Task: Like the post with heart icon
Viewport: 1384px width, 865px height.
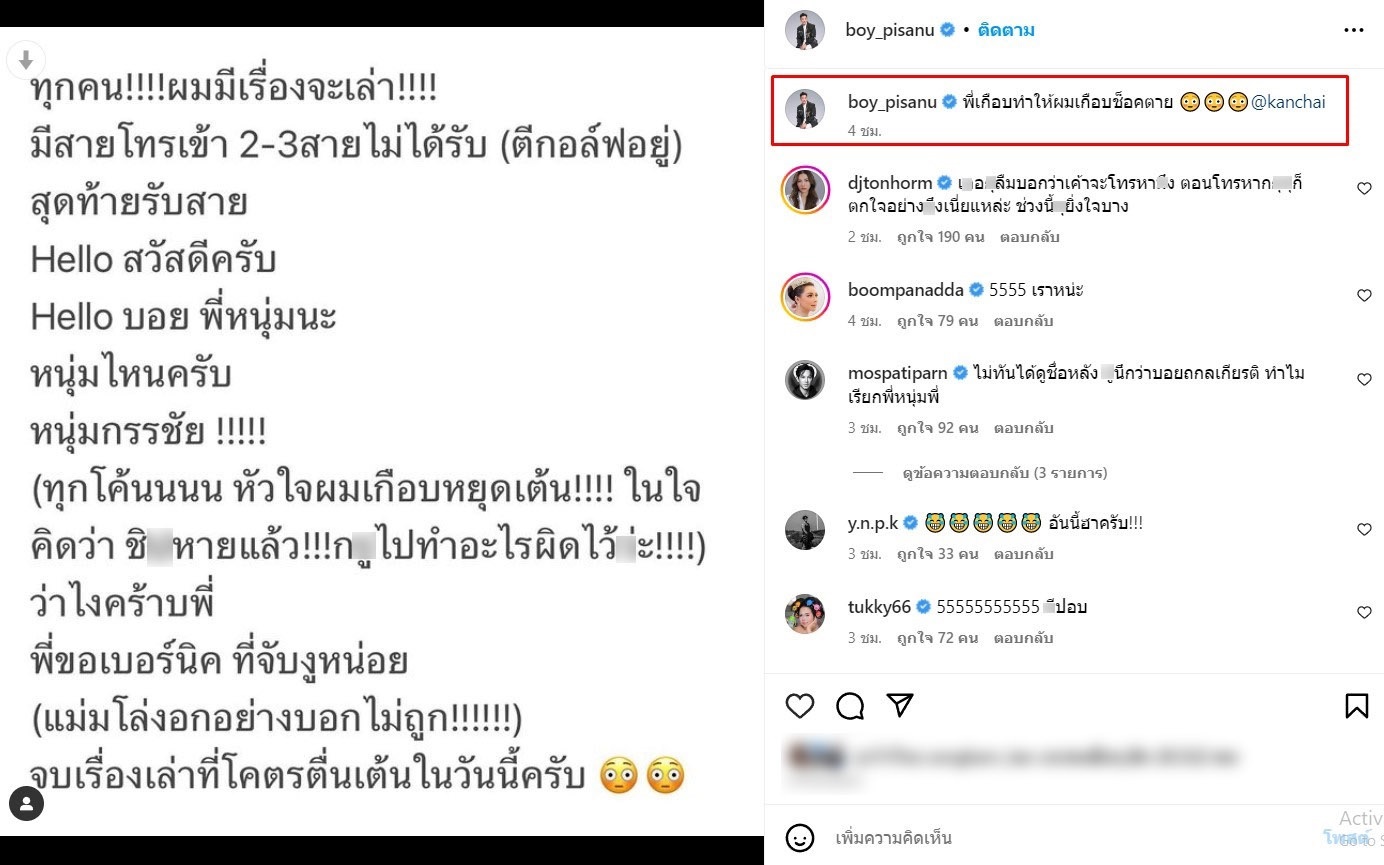Action: pyautogui.click(x=800, y=706)
